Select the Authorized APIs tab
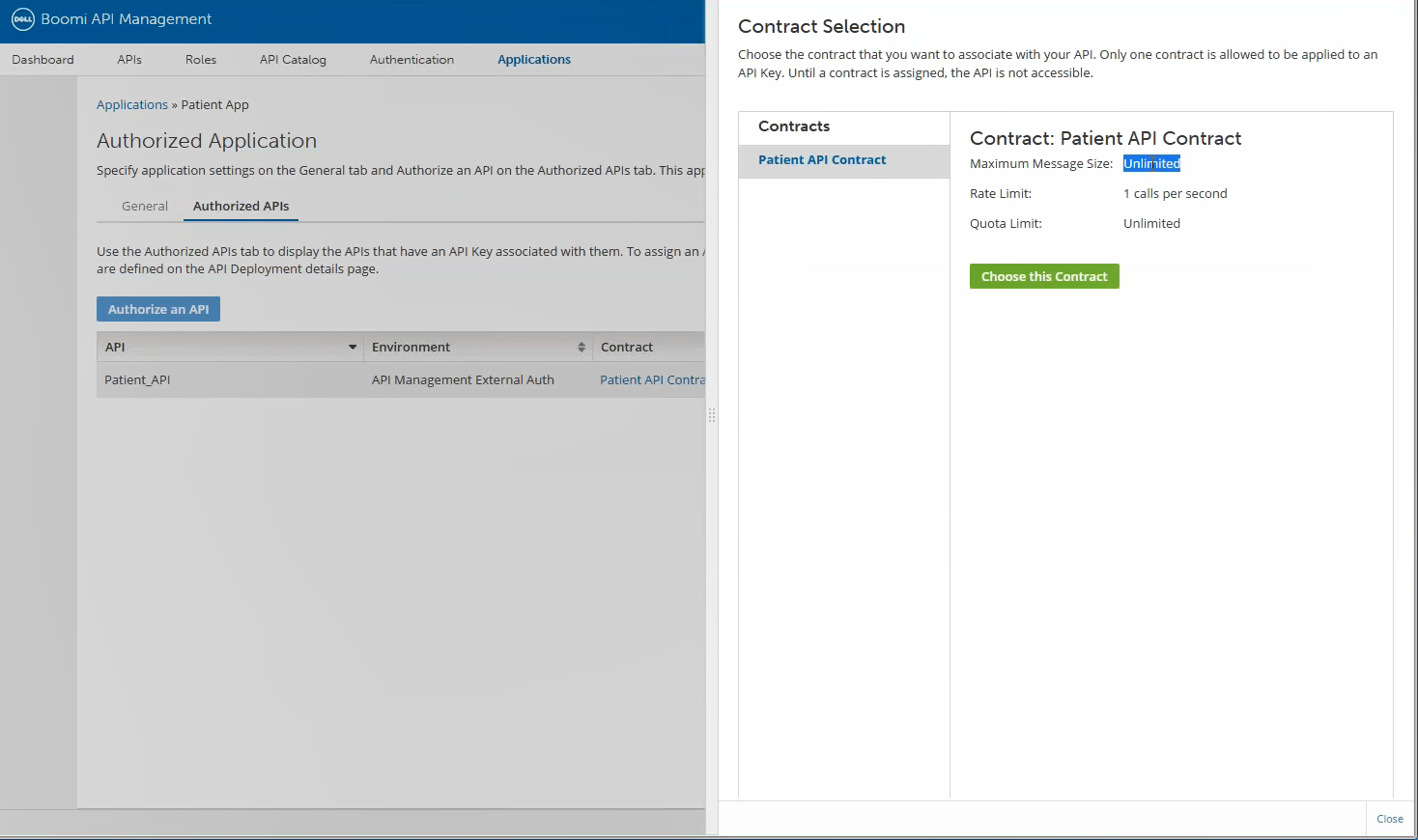This screenshot has width=1418, height=840. 241,206
